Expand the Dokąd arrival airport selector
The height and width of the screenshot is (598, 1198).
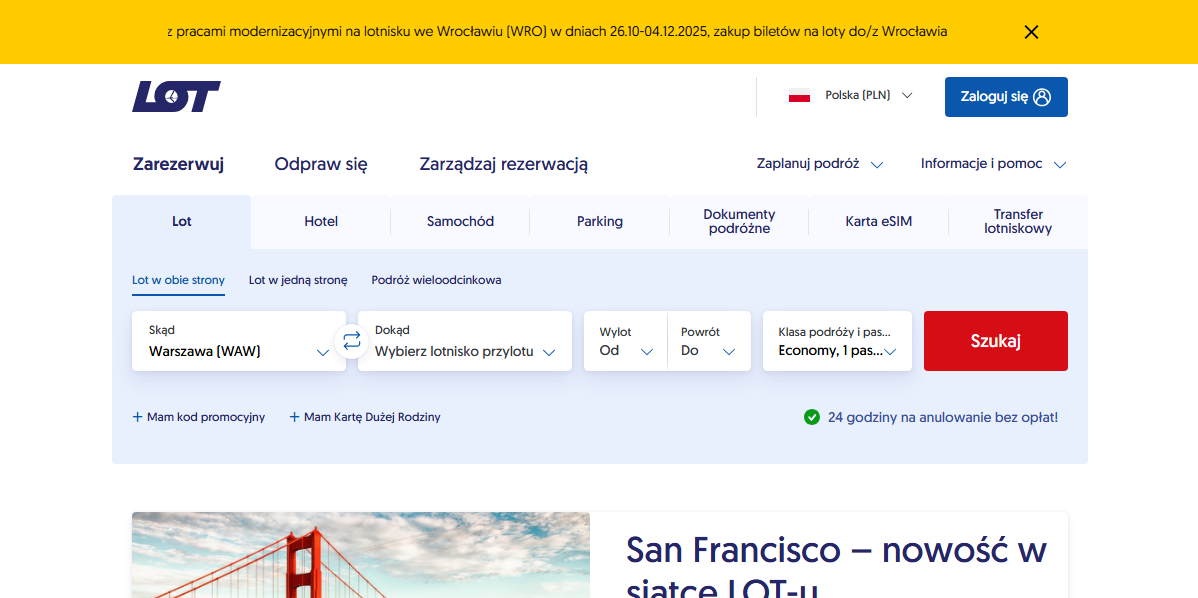pyautogui.click(x=464, y=341)
